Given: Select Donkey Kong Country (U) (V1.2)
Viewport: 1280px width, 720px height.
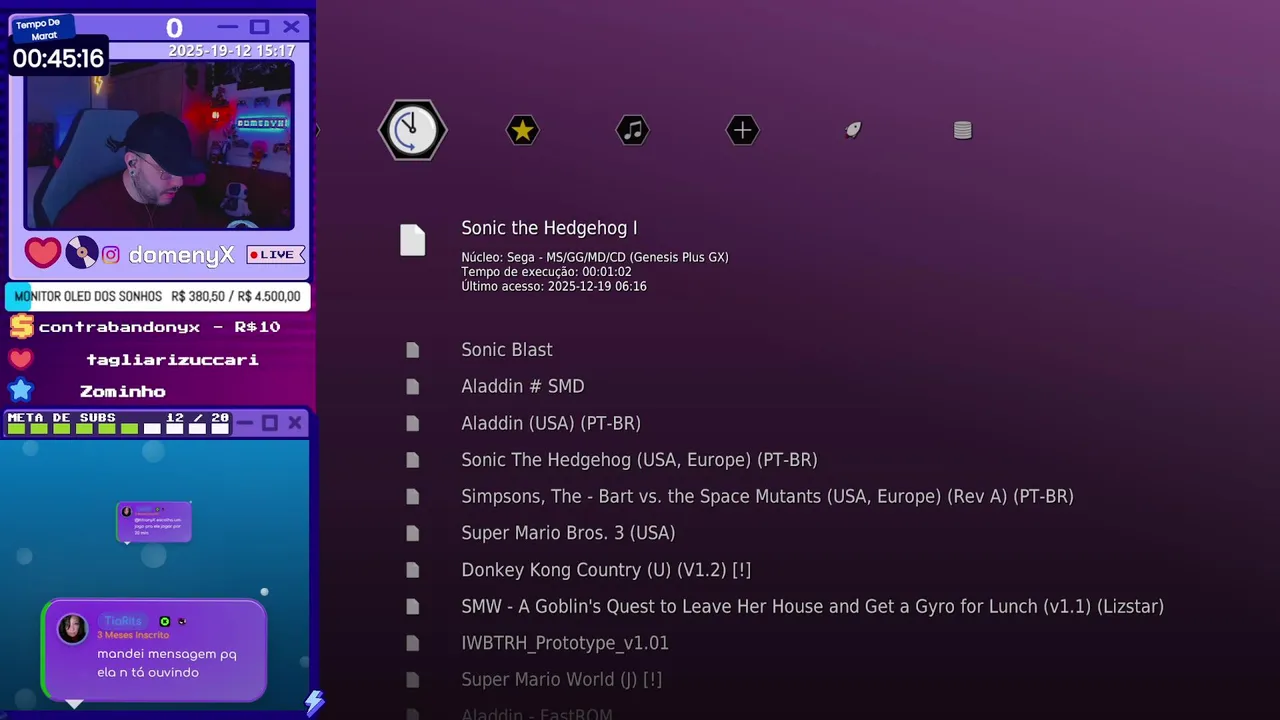Looking at the screenshot, I should pyautogui.click(x=606, y=570).
